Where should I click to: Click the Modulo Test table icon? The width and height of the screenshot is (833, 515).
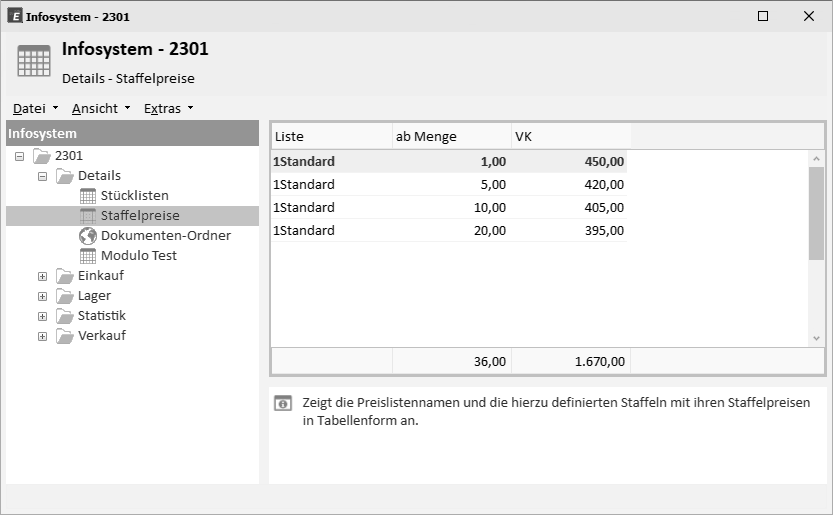pos(88,256)
